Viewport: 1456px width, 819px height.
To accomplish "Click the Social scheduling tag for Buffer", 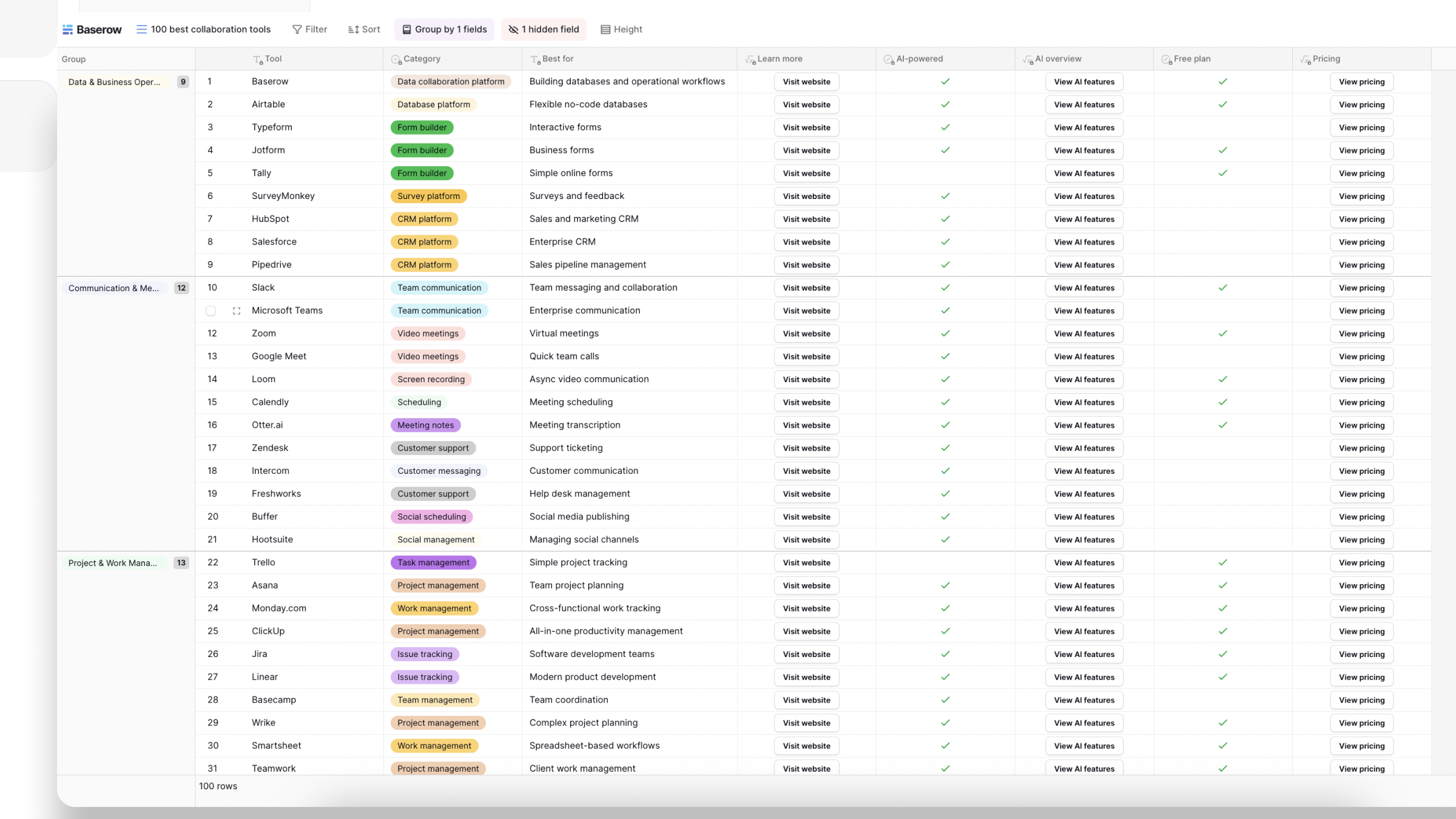I will tap(431, 517).
